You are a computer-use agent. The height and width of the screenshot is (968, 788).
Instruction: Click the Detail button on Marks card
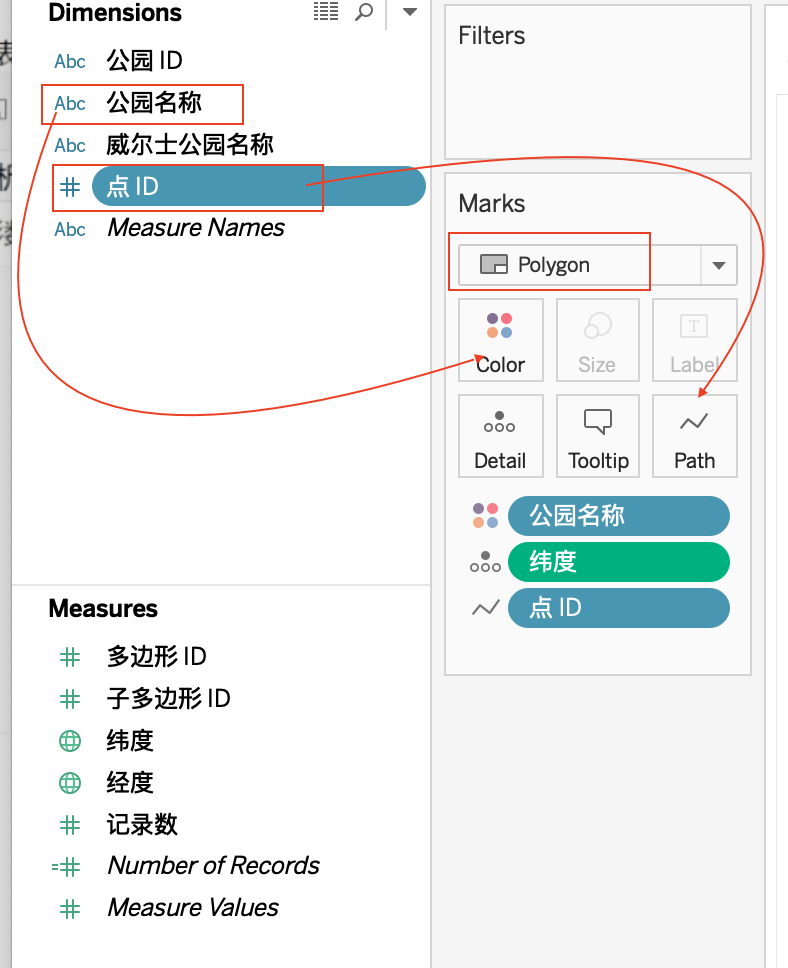click(501, 436)
